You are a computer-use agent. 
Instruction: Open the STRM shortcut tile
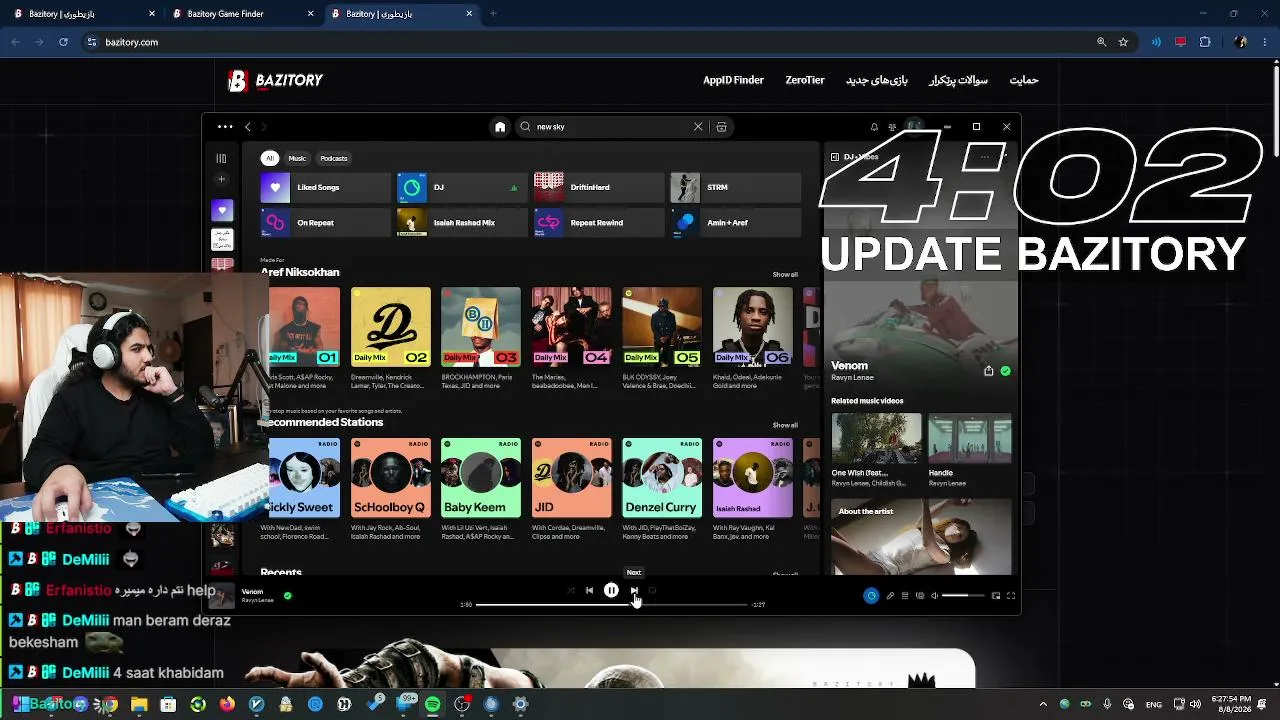point(736,187)
